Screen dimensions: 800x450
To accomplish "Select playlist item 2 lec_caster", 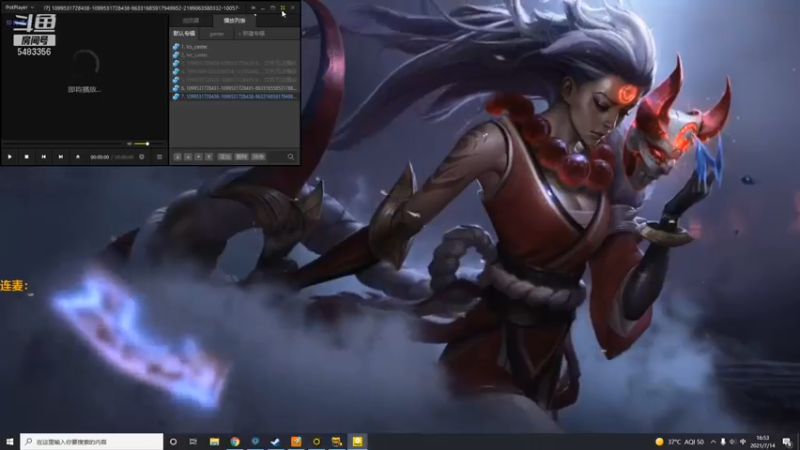I will click(235, 55).
